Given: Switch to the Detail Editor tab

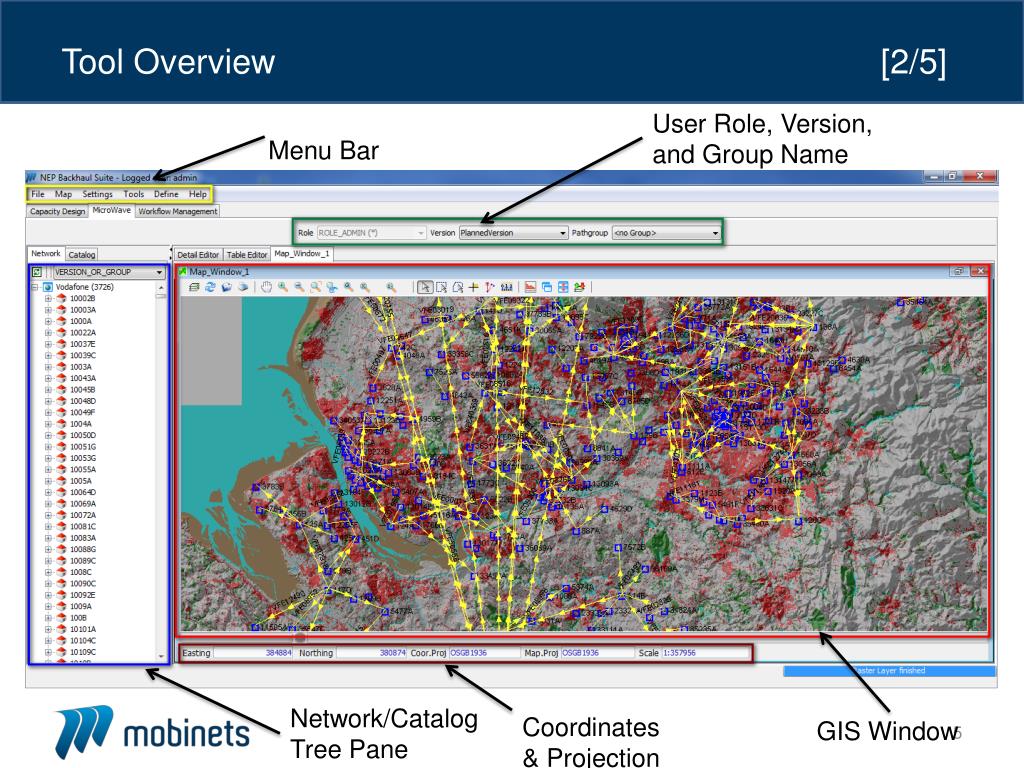Looking at the screenshot, I should pyautogui.click(x=198, y=255).
